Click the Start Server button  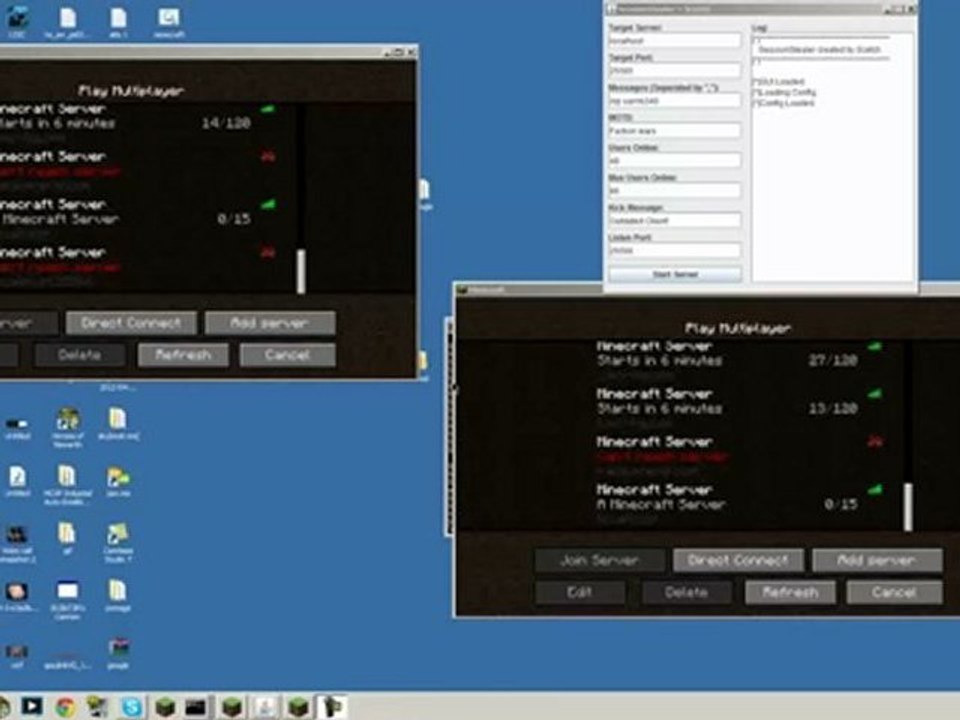[x=675, y=274]
